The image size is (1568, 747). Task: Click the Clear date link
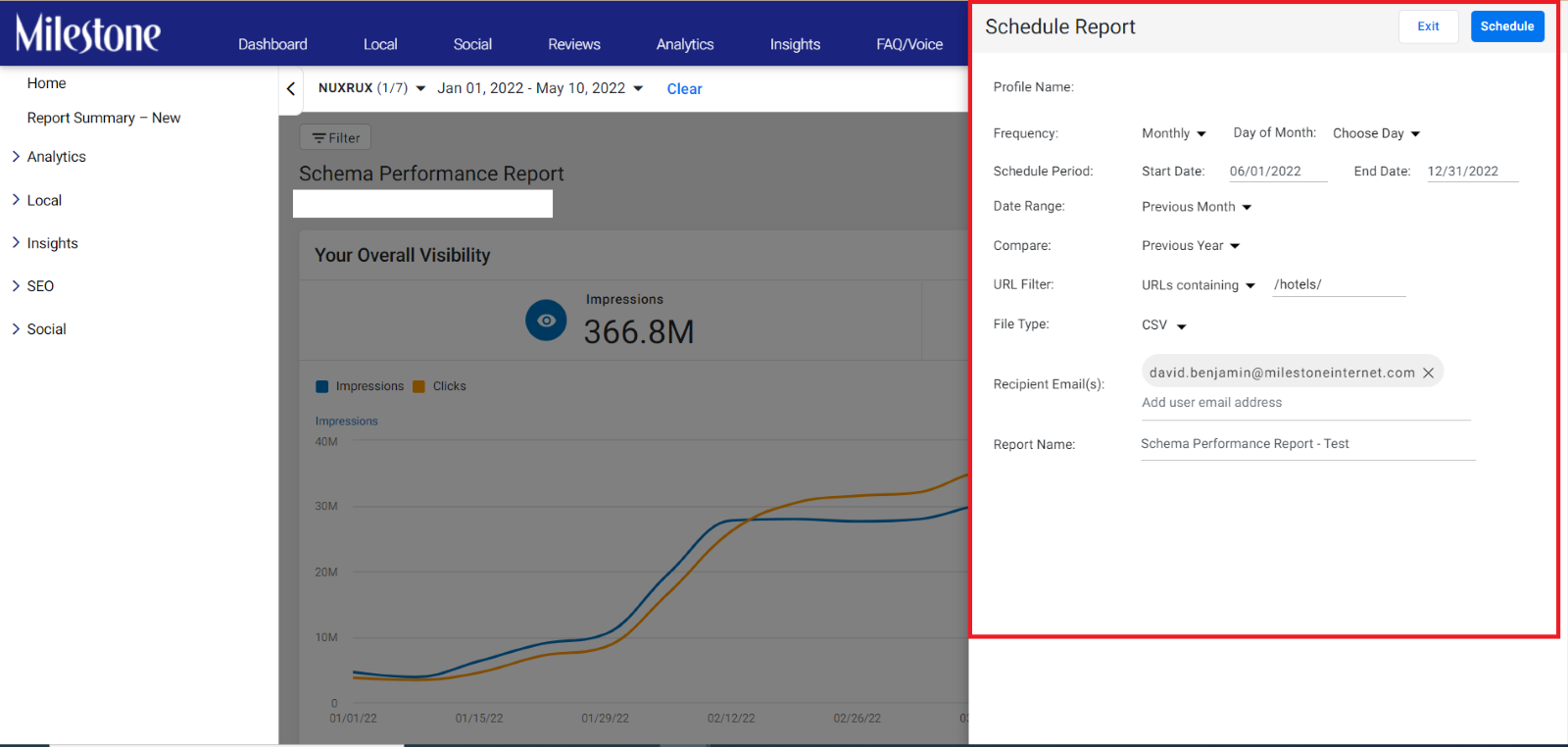[x=684, y=89]
